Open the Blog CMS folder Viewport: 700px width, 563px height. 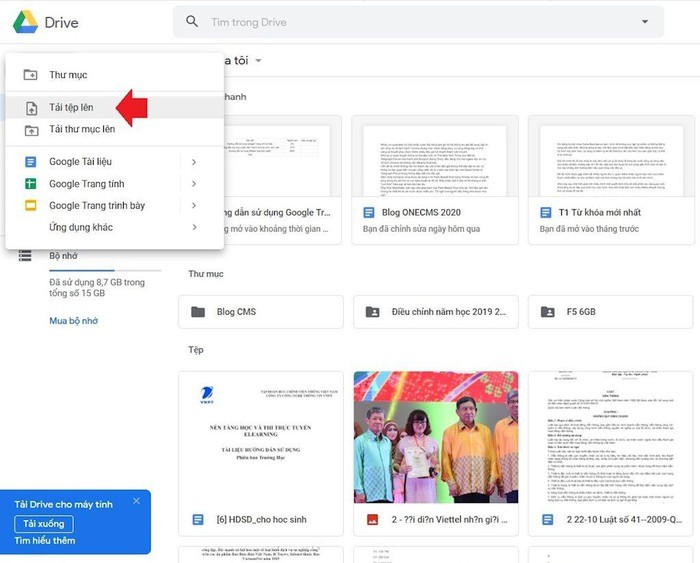pyautogui.click(x=236, y=312)
